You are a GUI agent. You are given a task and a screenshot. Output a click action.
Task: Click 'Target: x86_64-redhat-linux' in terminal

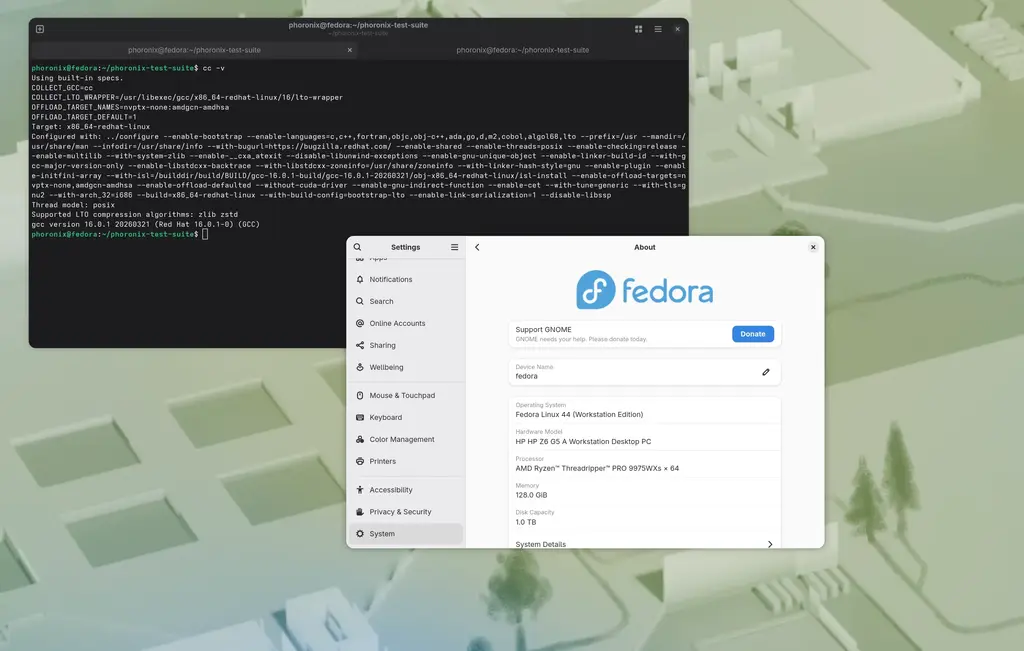[91, 127]
